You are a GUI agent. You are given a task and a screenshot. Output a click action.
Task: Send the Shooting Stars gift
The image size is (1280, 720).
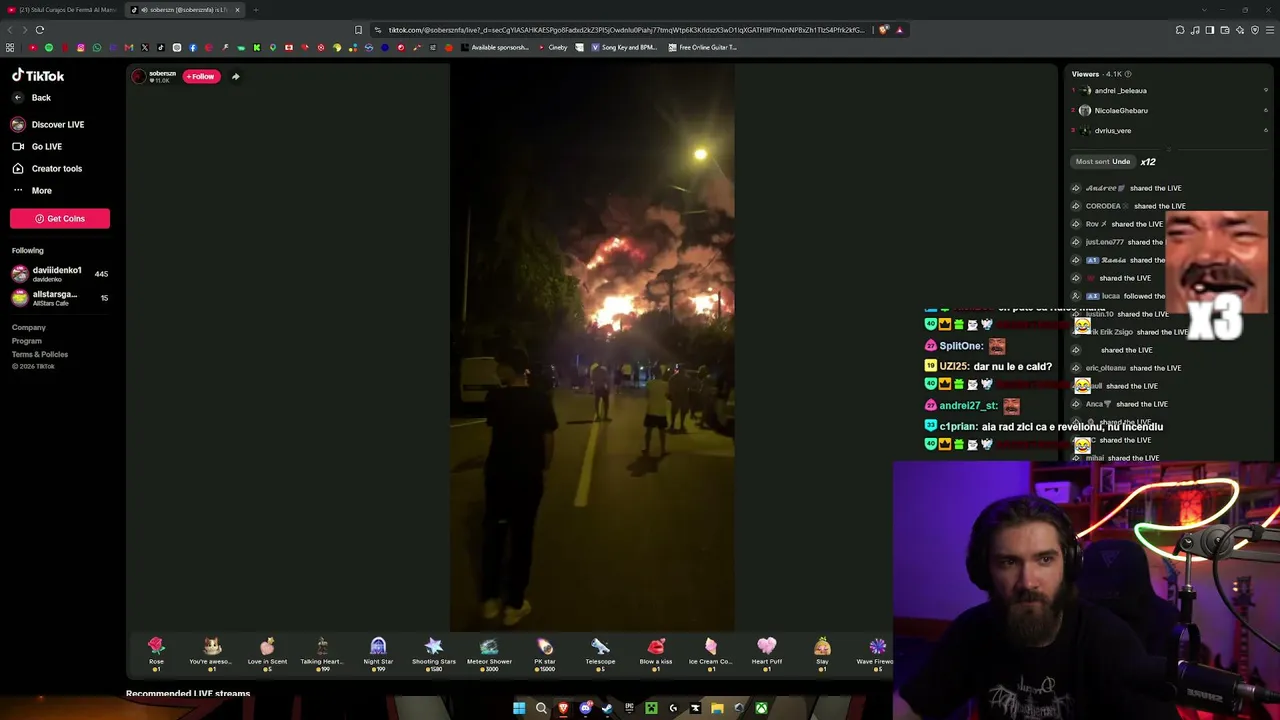[x=434, y=653]
